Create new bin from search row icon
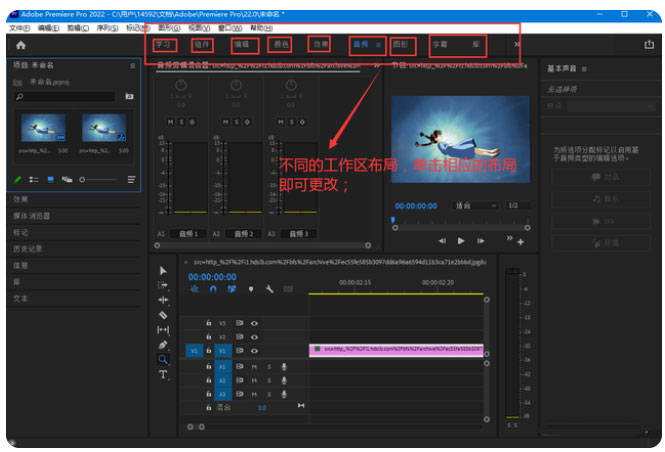The image size is (665, 452). click(x=129, y=96)
